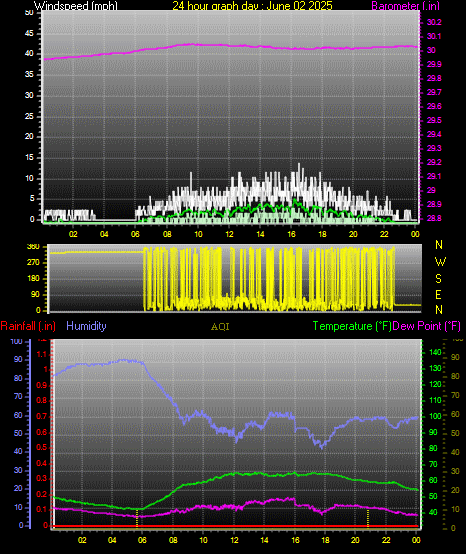This screenshot has height=554, width=466.
Task: Click the 'Dew Point (°F)' legend label
Action: click(426, 326)
